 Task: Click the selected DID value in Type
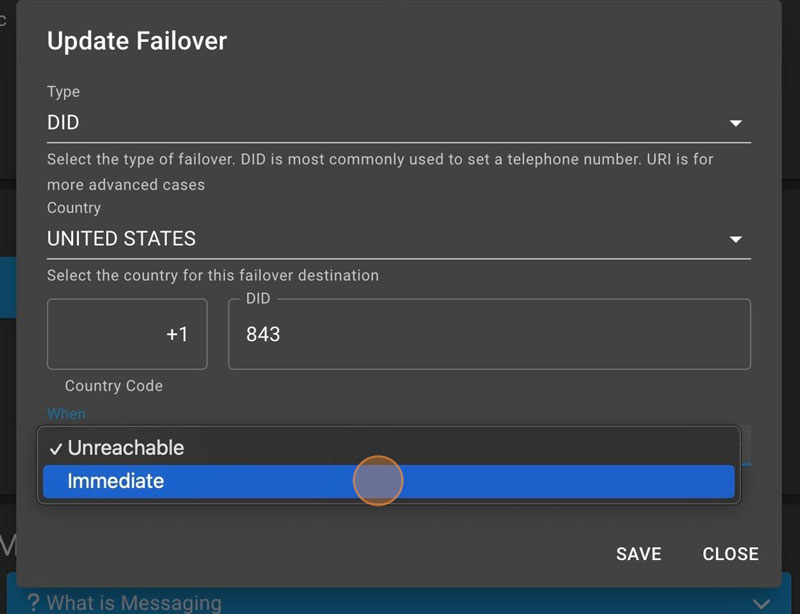point(63,123)
